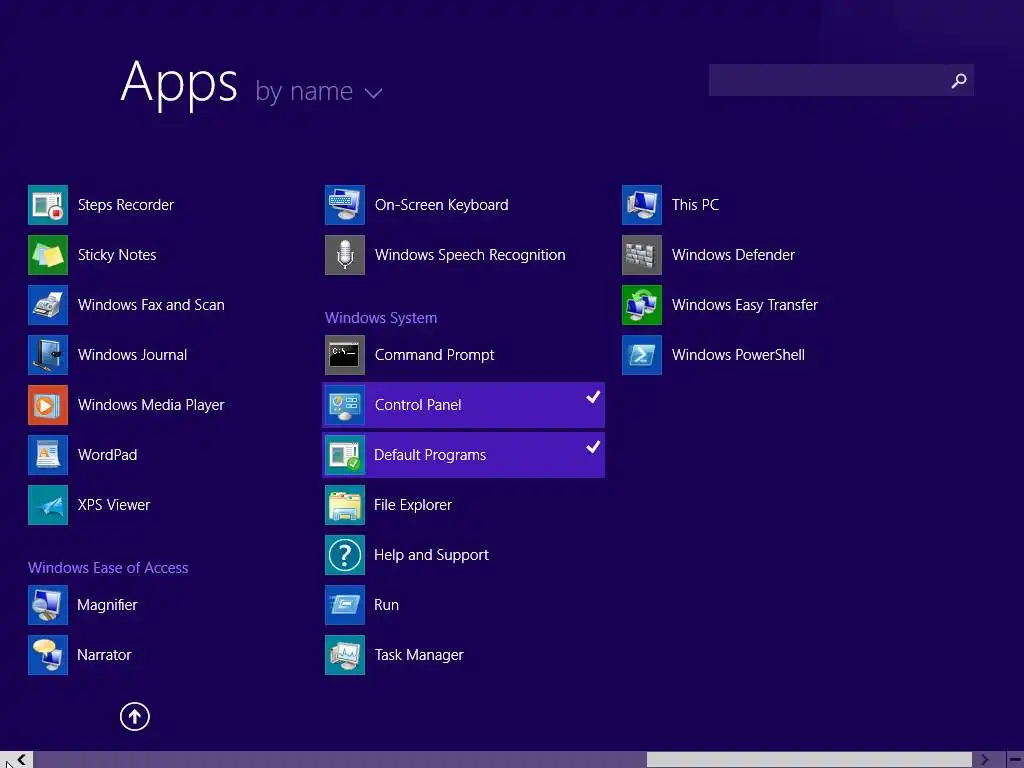The image size is (1024, 768).
Task: Start Narrator from its icon
Action: pos(48,655)
